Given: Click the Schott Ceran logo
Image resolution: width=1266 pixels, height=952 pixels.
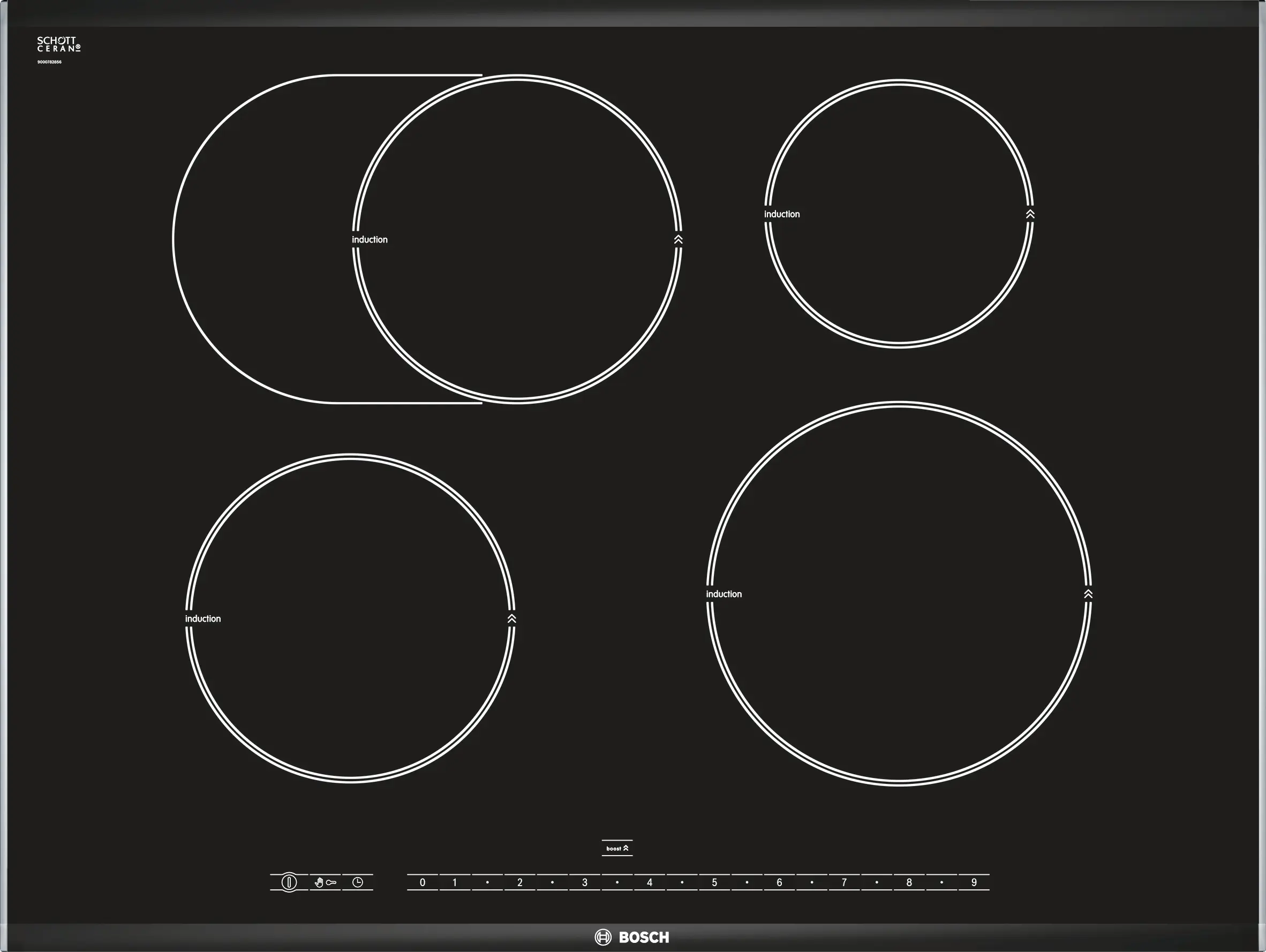Looking at the screenshot, I should point(58,44).
